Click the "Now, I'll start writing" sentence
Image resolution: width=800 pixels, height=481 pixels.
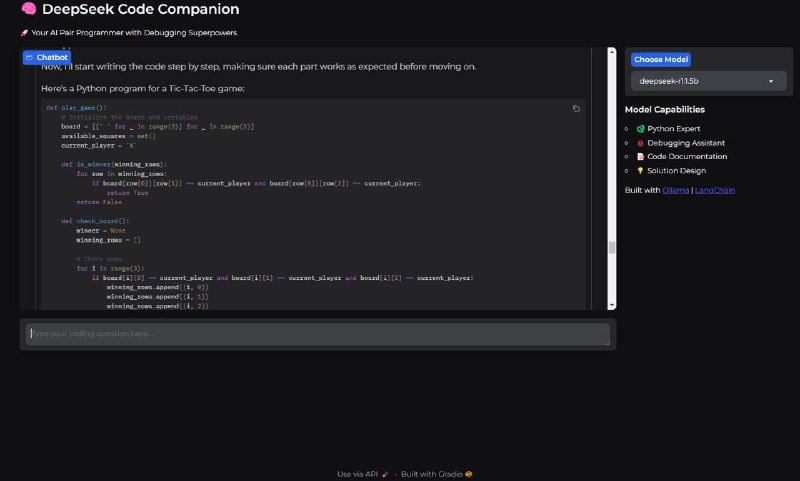click(x=259, y=67)
